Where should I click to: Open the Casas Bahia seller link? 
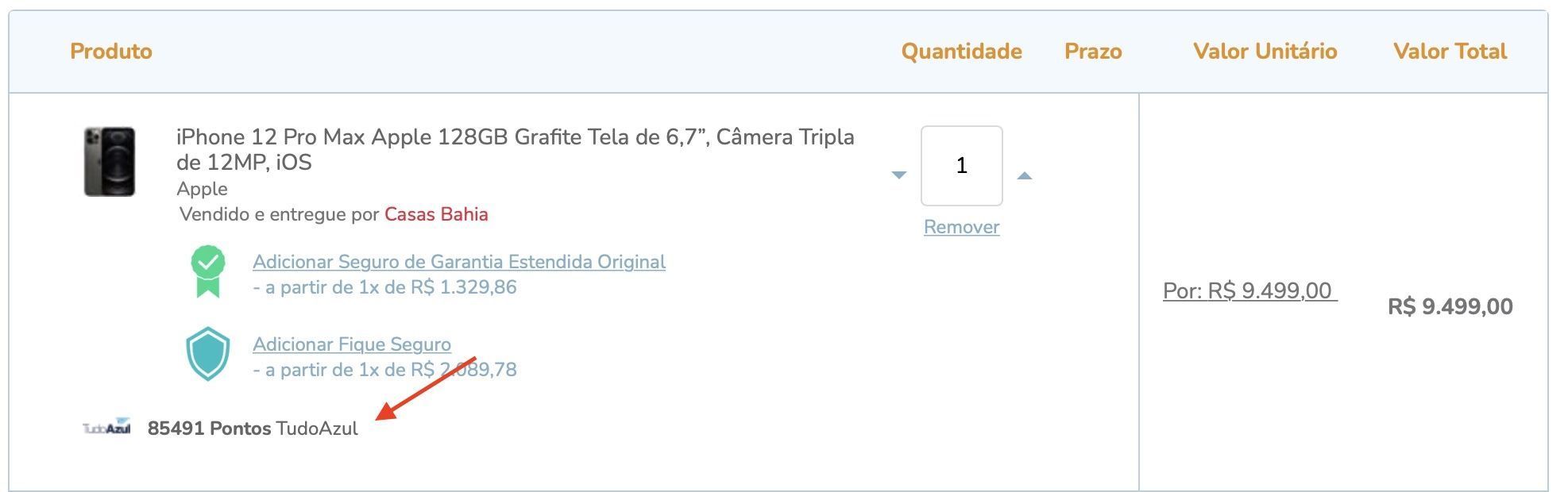point(436,214)
